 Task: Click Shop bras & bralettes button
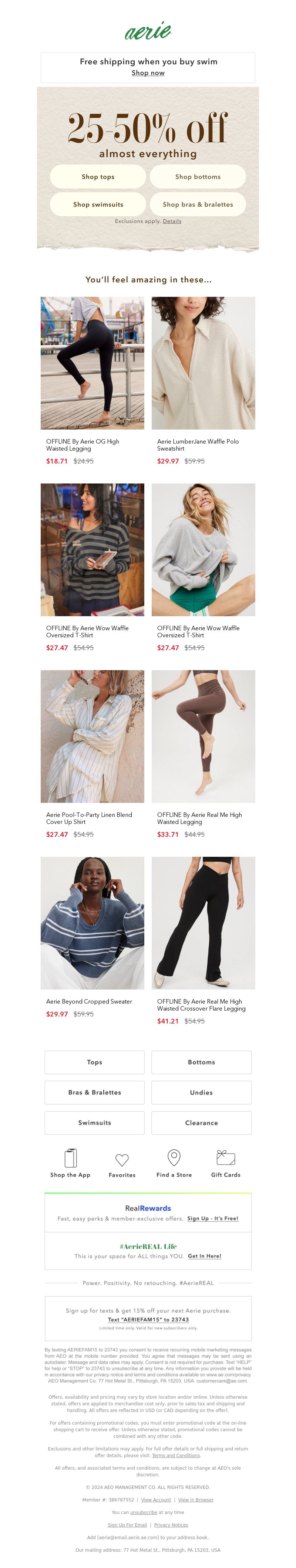click(x=198, y=204)
